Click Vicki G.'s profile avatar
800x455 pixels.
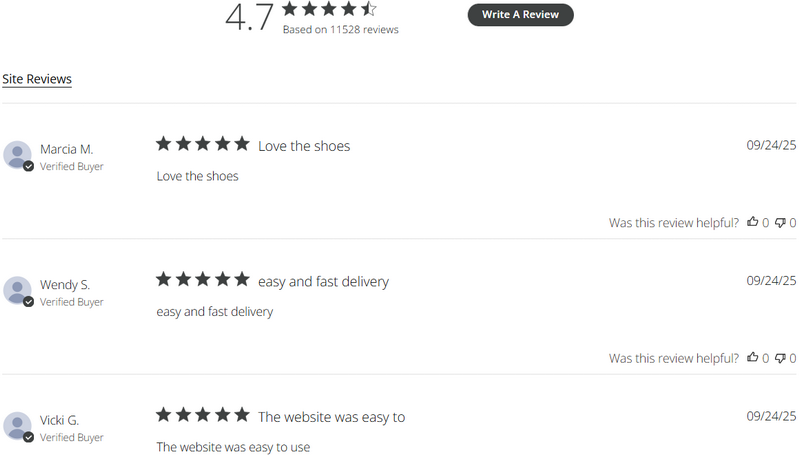pos(18,425)
